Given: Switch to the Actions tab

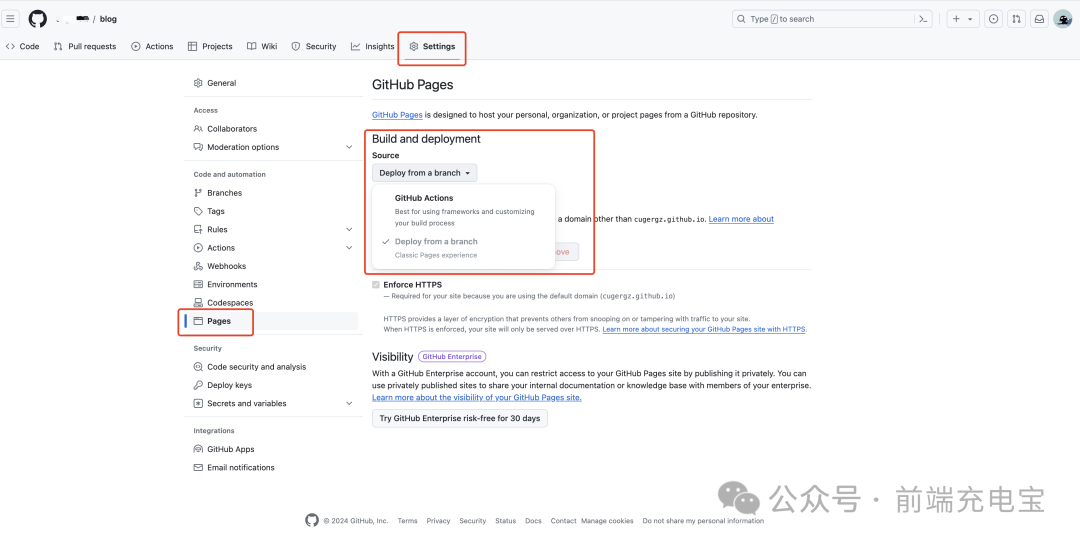Looking at the screenshot, I should pos(152,47).
